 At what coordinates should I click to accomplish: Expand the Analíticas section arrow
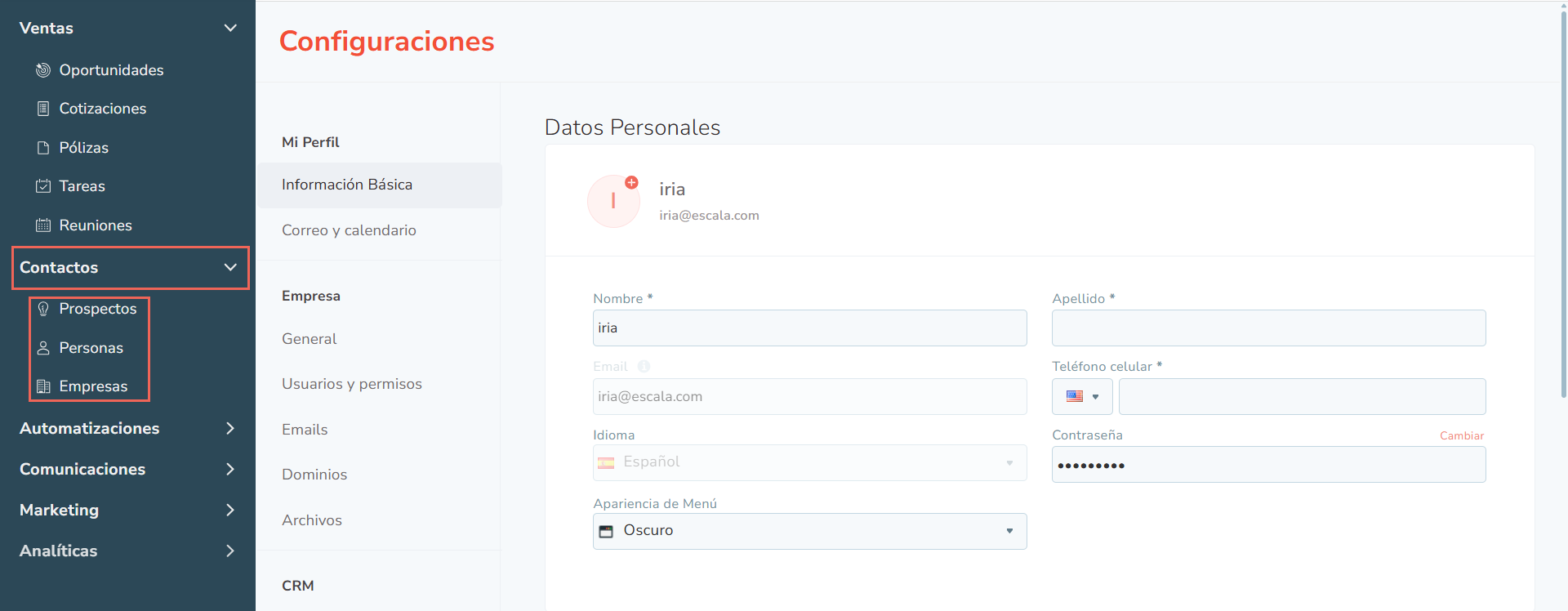point(230,551)
